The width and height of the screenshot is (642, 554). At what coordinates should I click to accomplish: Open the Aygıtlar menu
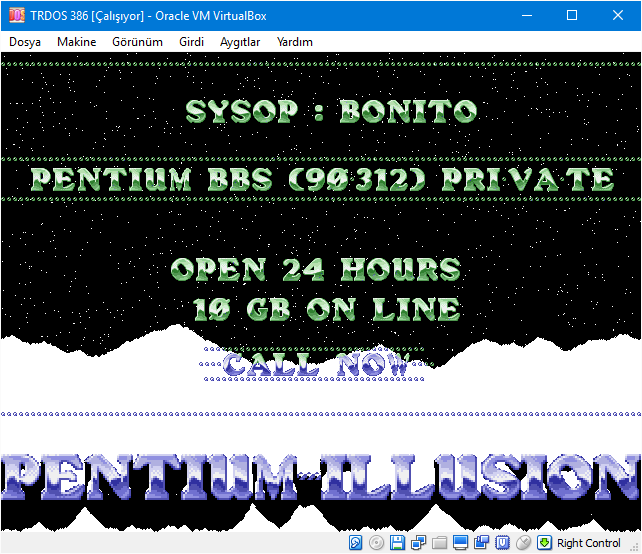coord(240,42)
